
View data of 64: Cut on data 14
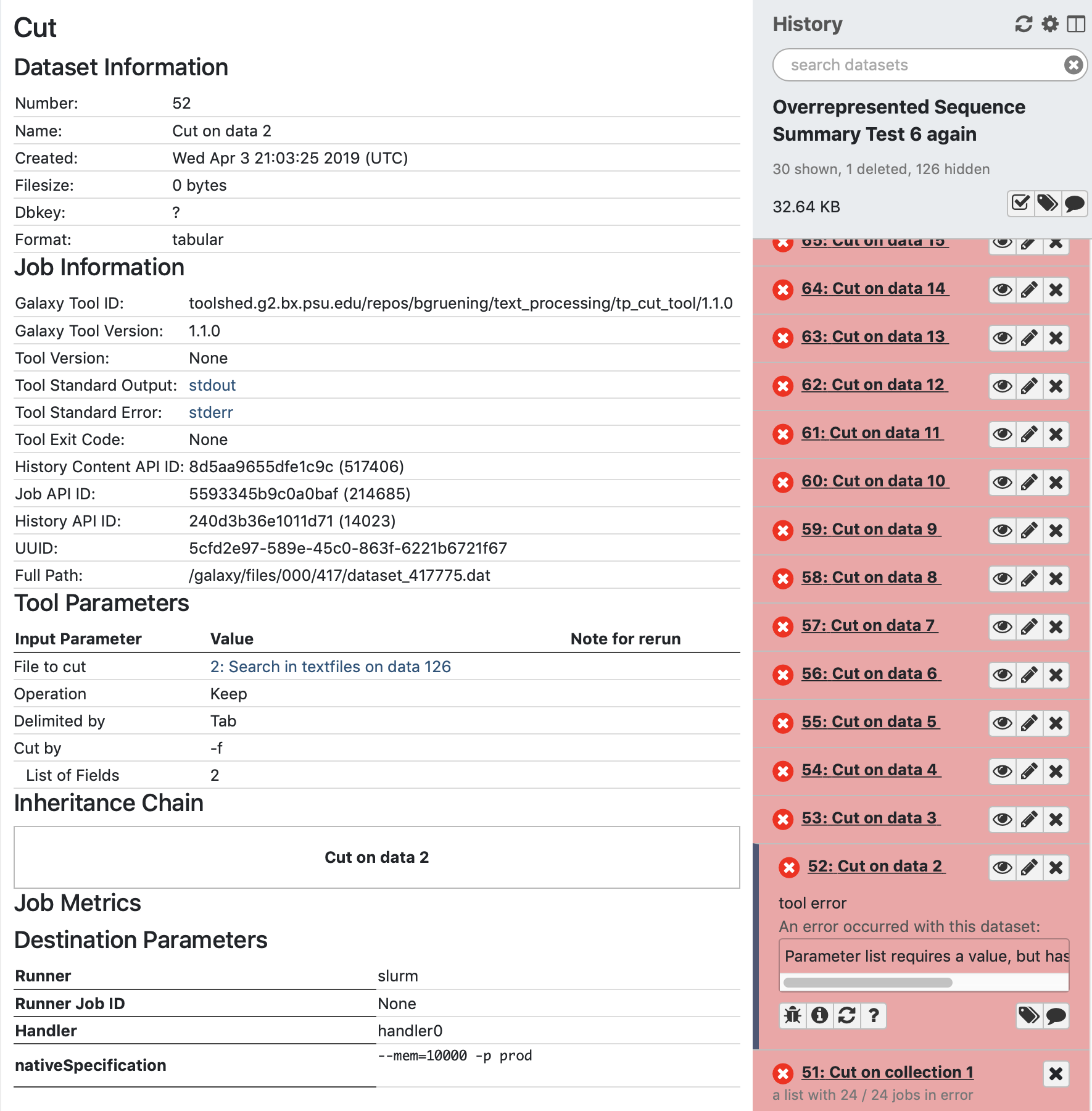(1003, 289)
